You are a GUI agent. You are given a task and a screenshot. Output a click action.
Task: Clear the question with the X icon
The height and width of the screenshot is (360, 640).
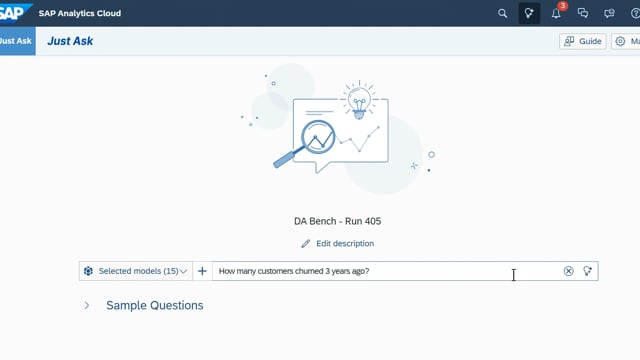[568, 271]
